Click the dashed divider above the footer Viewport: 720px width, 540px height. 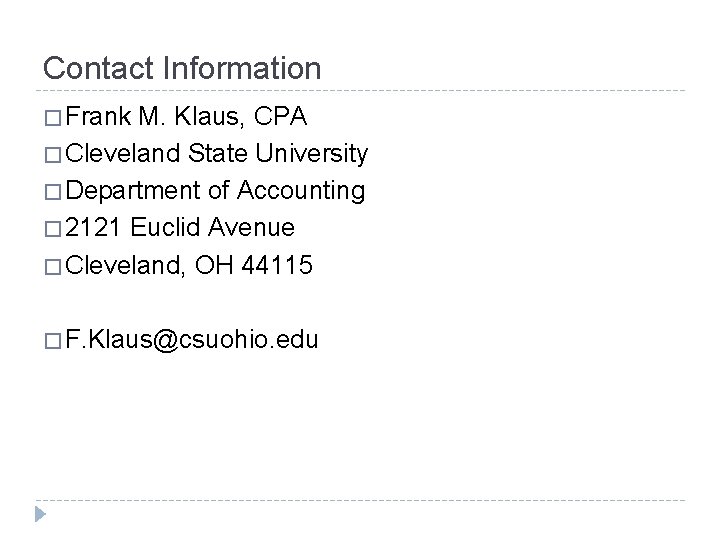360,500
